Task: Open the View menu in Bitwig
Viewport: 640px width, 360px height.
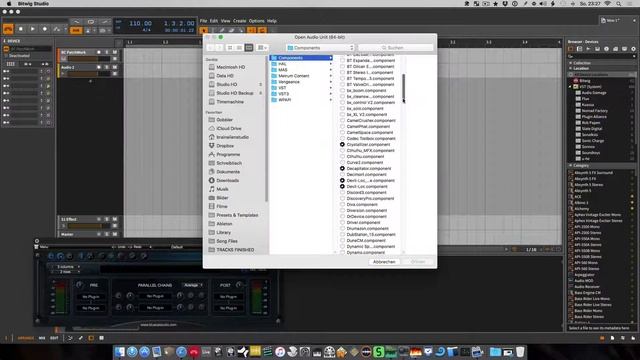Action: click(x=225, y=21)
